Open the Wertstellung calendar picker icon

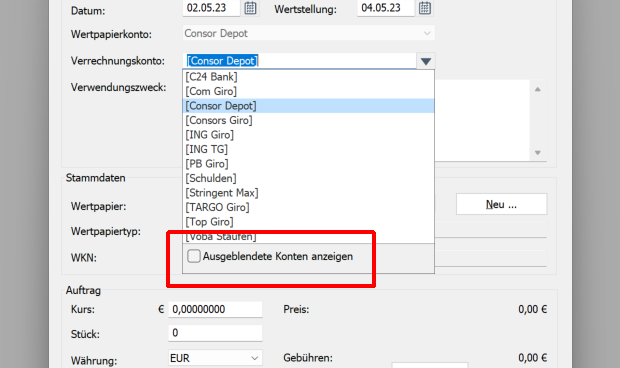[425, 8]
